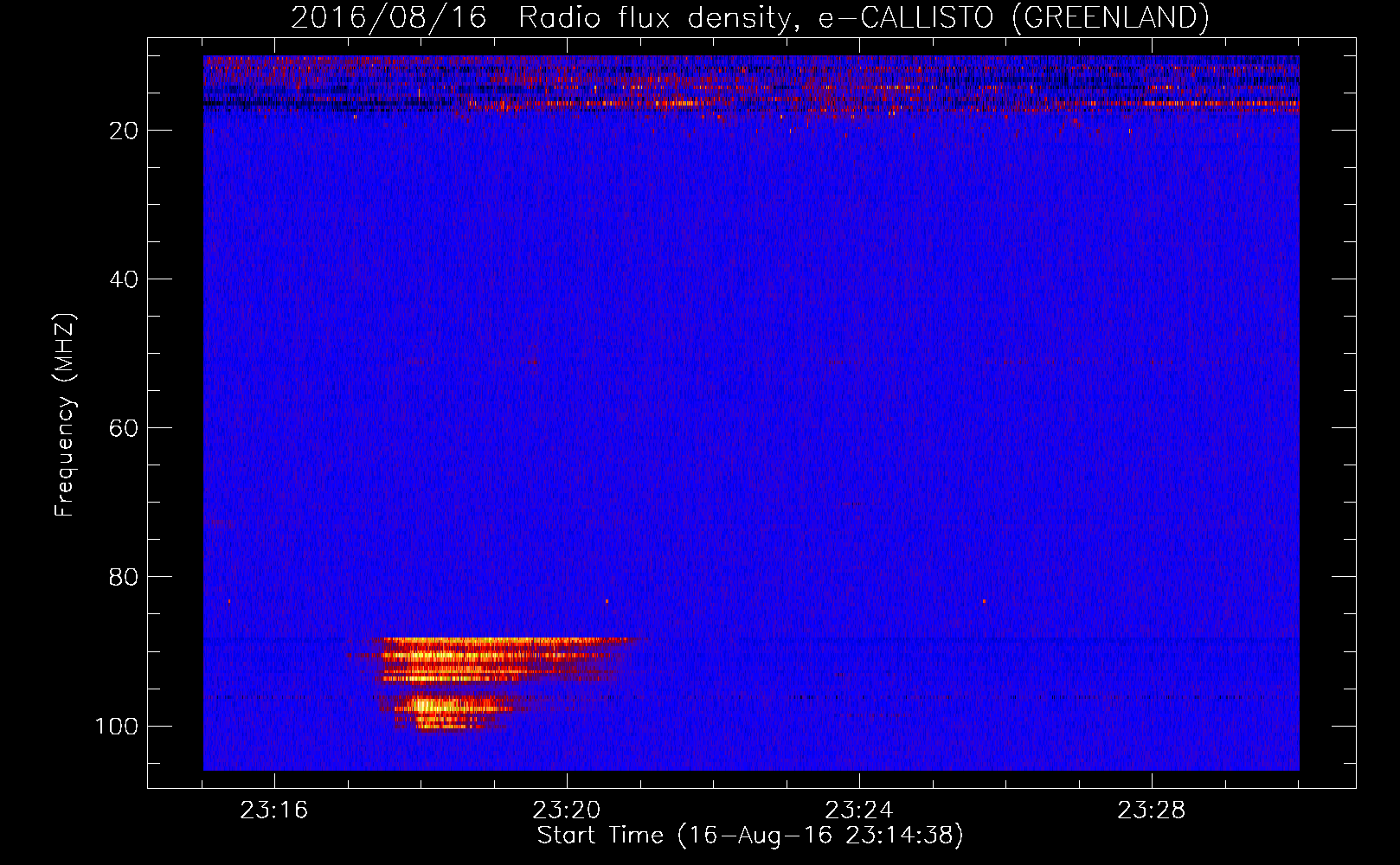Click the '100' frequency tick label
The height and width of the screenshot is (865, 1400).
click(x=117, y=726)
